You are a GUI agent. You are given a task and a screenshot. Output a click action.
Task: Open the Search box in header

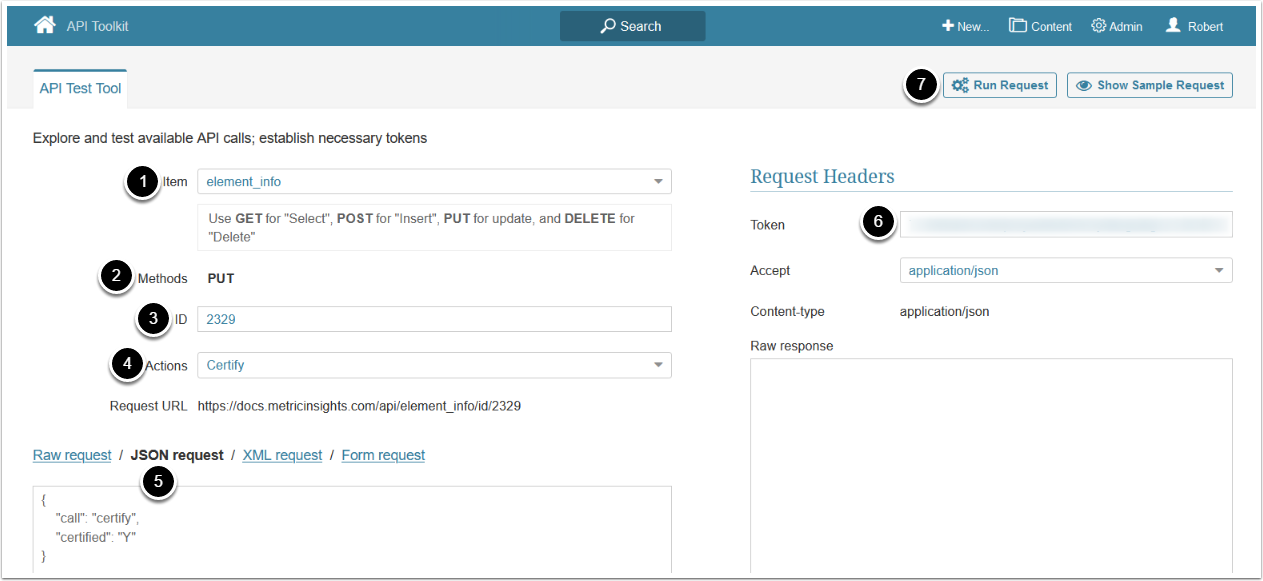[632, 26]
